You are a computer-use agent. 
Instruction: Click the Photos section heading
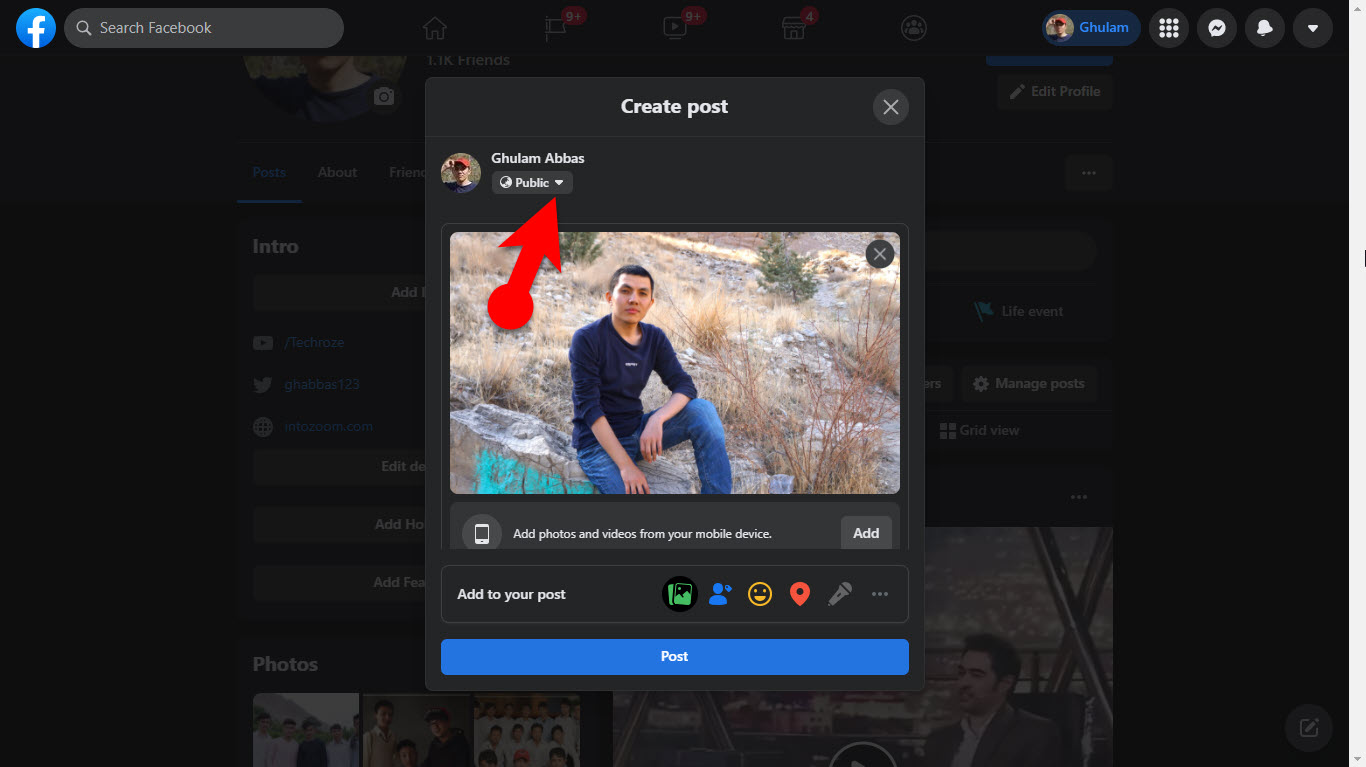click(285, 664)
